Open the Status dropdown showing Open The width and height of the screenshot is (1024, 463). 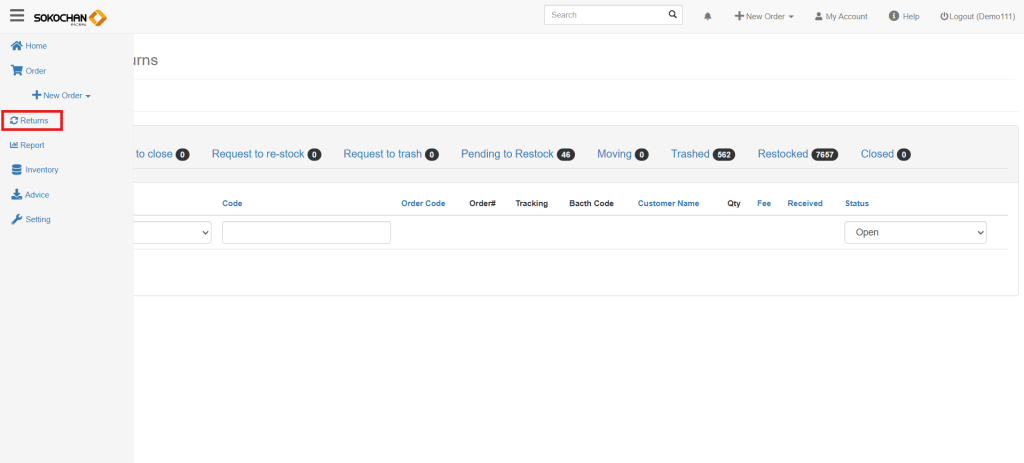point(915,232)
